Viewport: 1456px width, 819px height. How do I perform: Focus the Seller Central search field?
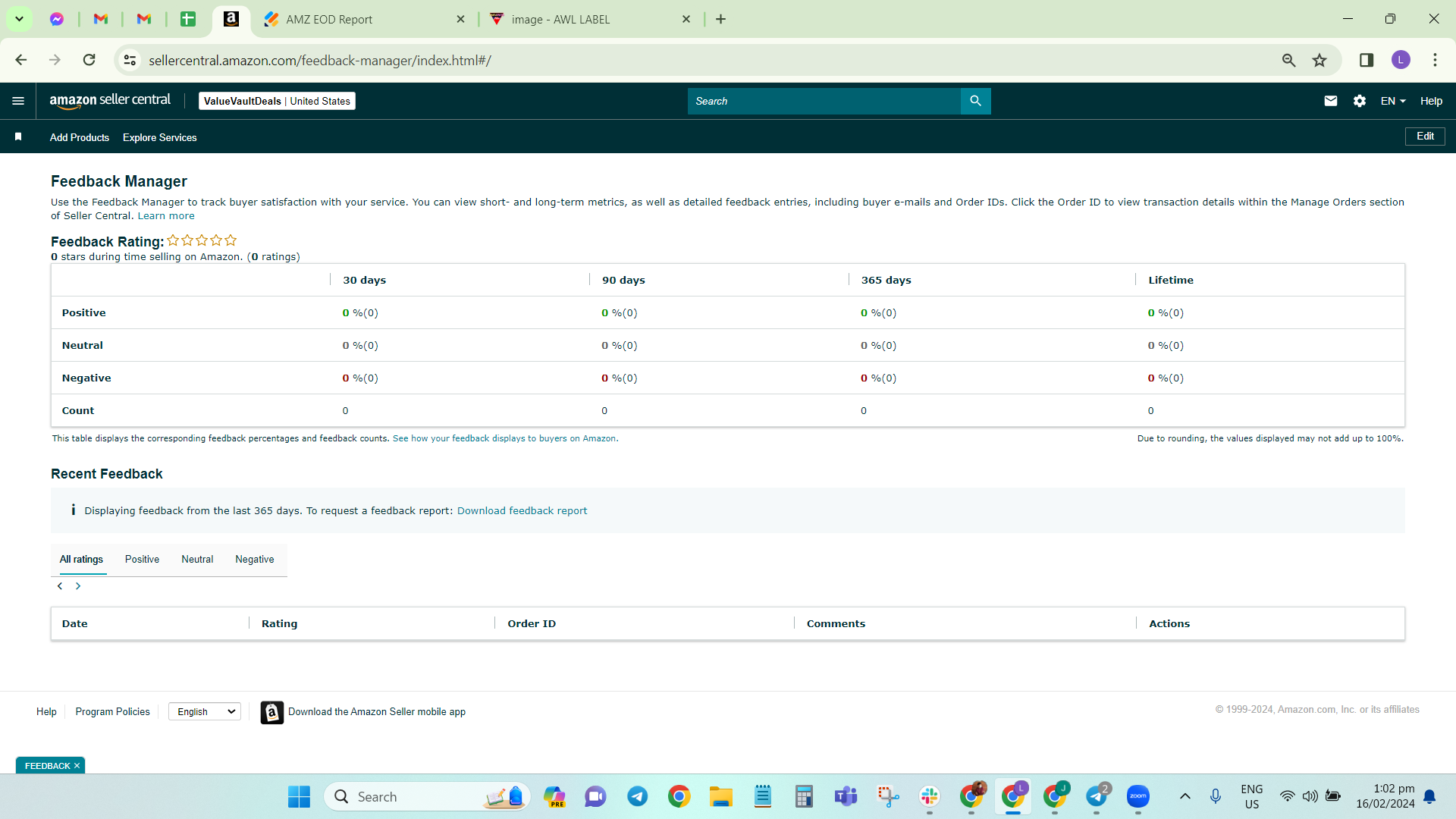(824, 101)
